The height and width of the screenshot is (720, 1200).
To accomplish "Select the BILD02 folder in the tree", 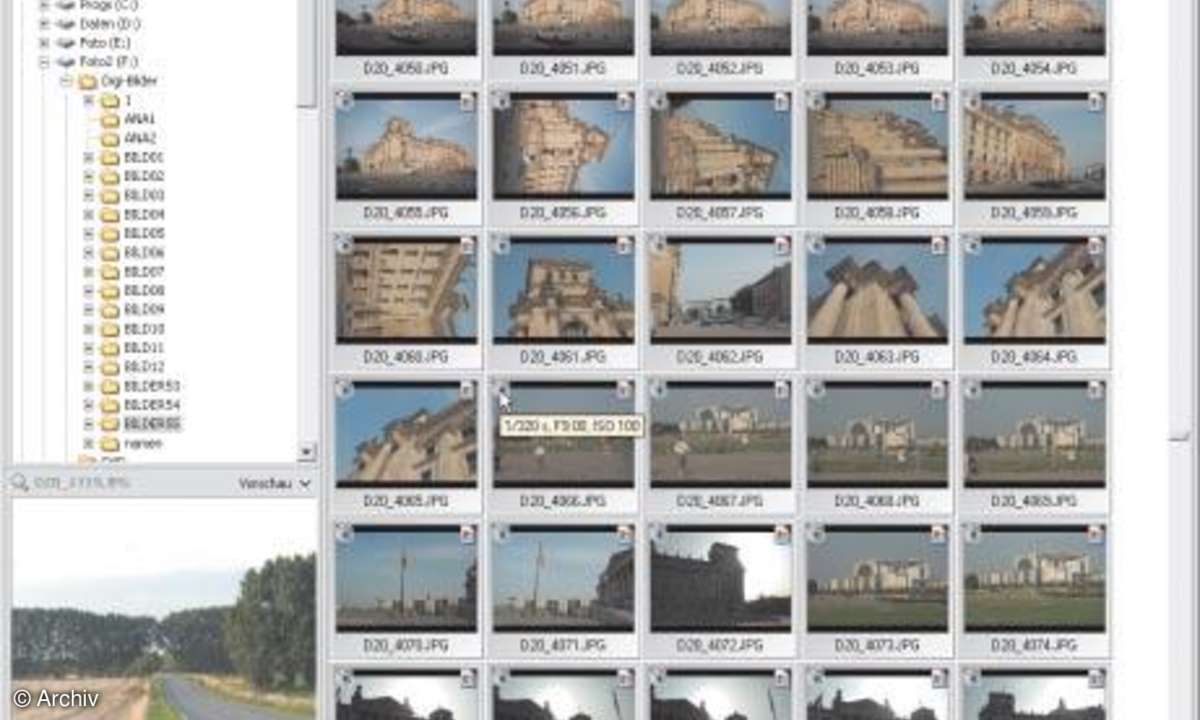I will click(145, 177).
